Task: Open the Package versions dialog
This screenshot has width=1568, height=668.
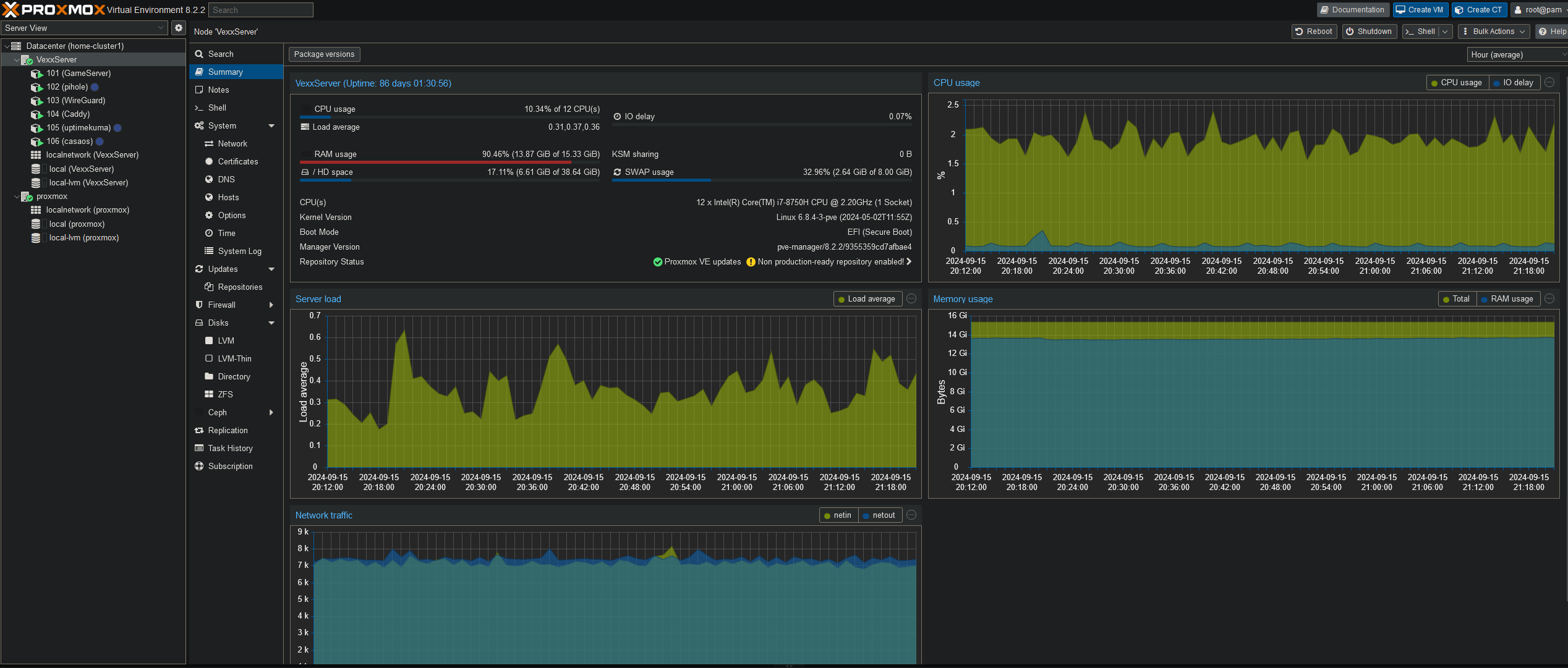Action: (x=324, y=54)
